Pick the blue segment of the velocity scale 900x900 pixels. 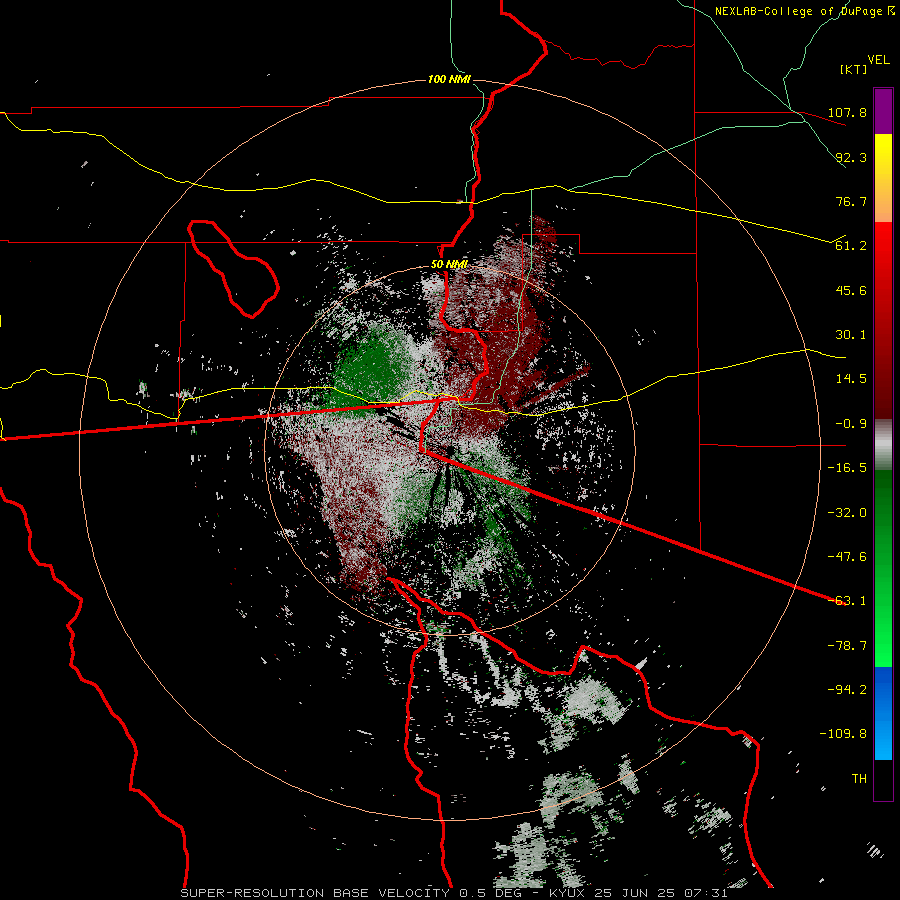pos(883,713)
